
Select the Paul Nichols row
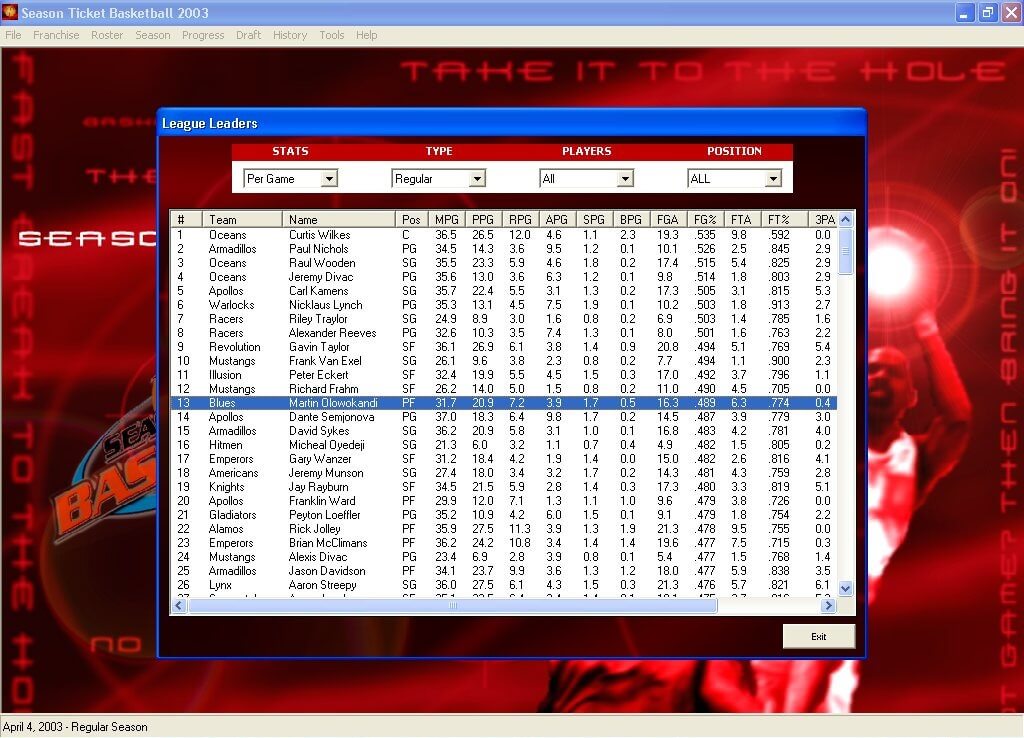click(x=504, y=249)
